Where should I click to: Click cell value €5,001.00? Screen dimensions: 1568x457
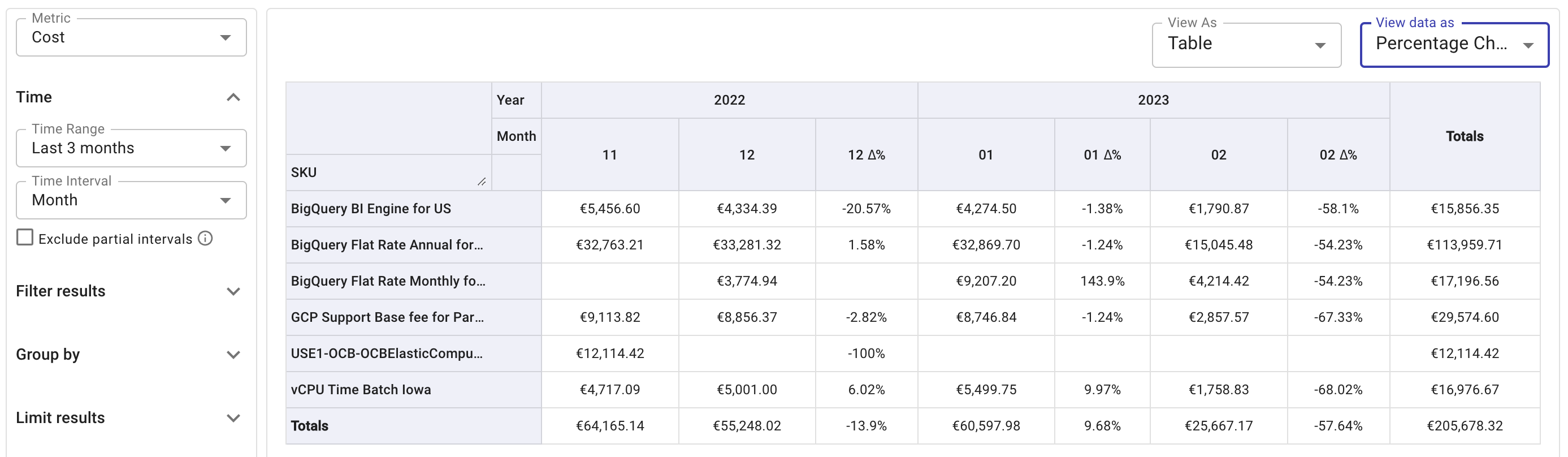click(x=747, y=389)
